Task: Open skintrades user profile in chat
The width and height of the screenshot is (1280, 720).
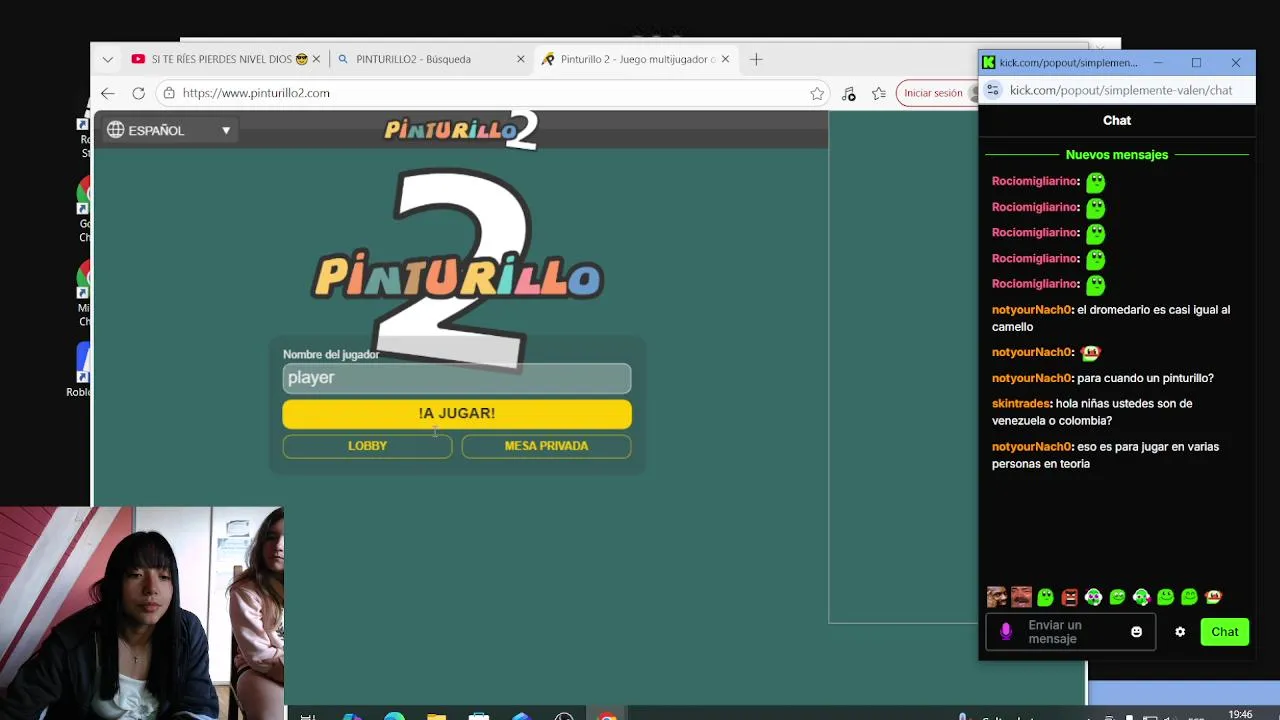Action: (x=1021, y=404)
